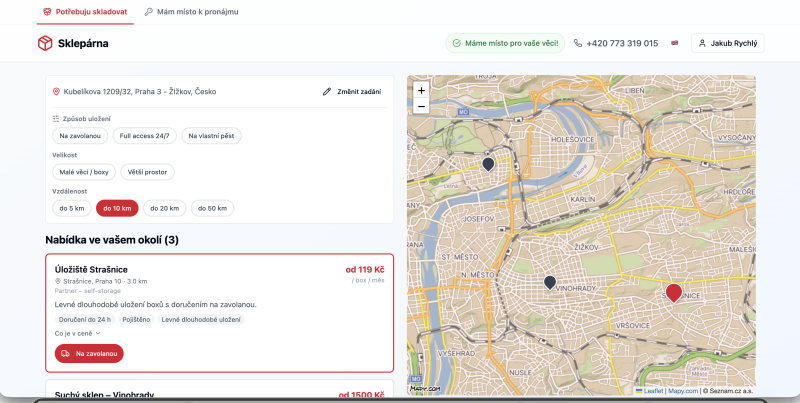Toggle the 'Větší prostor' size chip

pyautogui.click(x=147, y=172)
